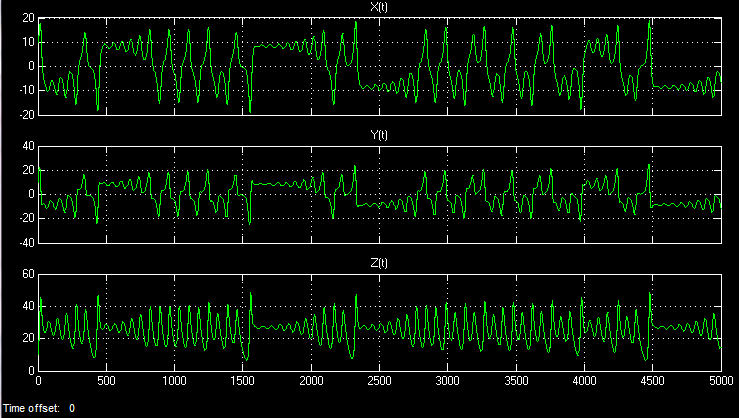Viewport: 739px width, 418px height.
Task: Select the Z(t) signal plot axes
Action: [380, 322]
